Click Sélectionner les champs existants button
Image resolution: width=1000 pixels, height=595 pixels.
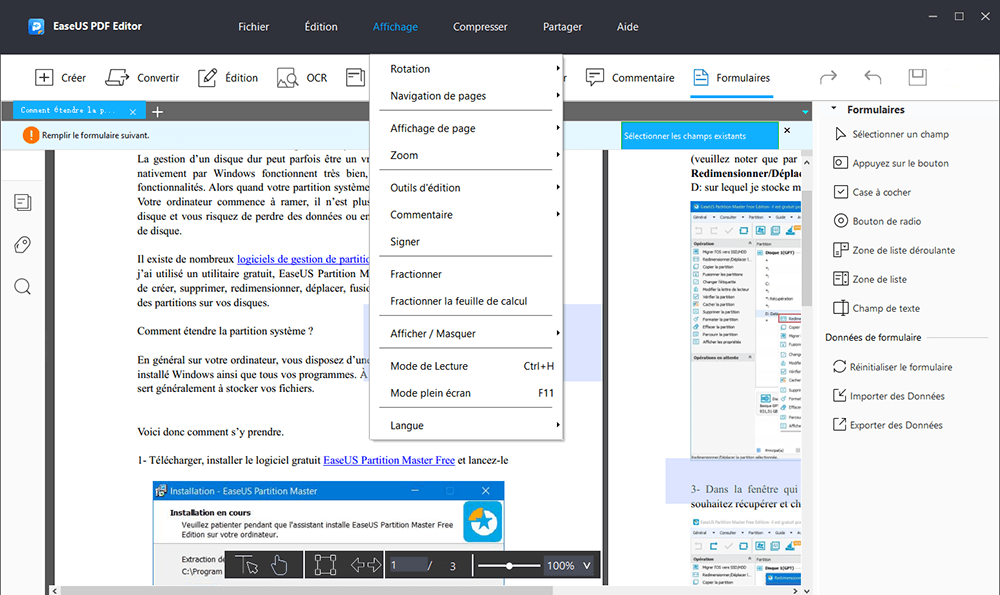click(x=700, y=136)
